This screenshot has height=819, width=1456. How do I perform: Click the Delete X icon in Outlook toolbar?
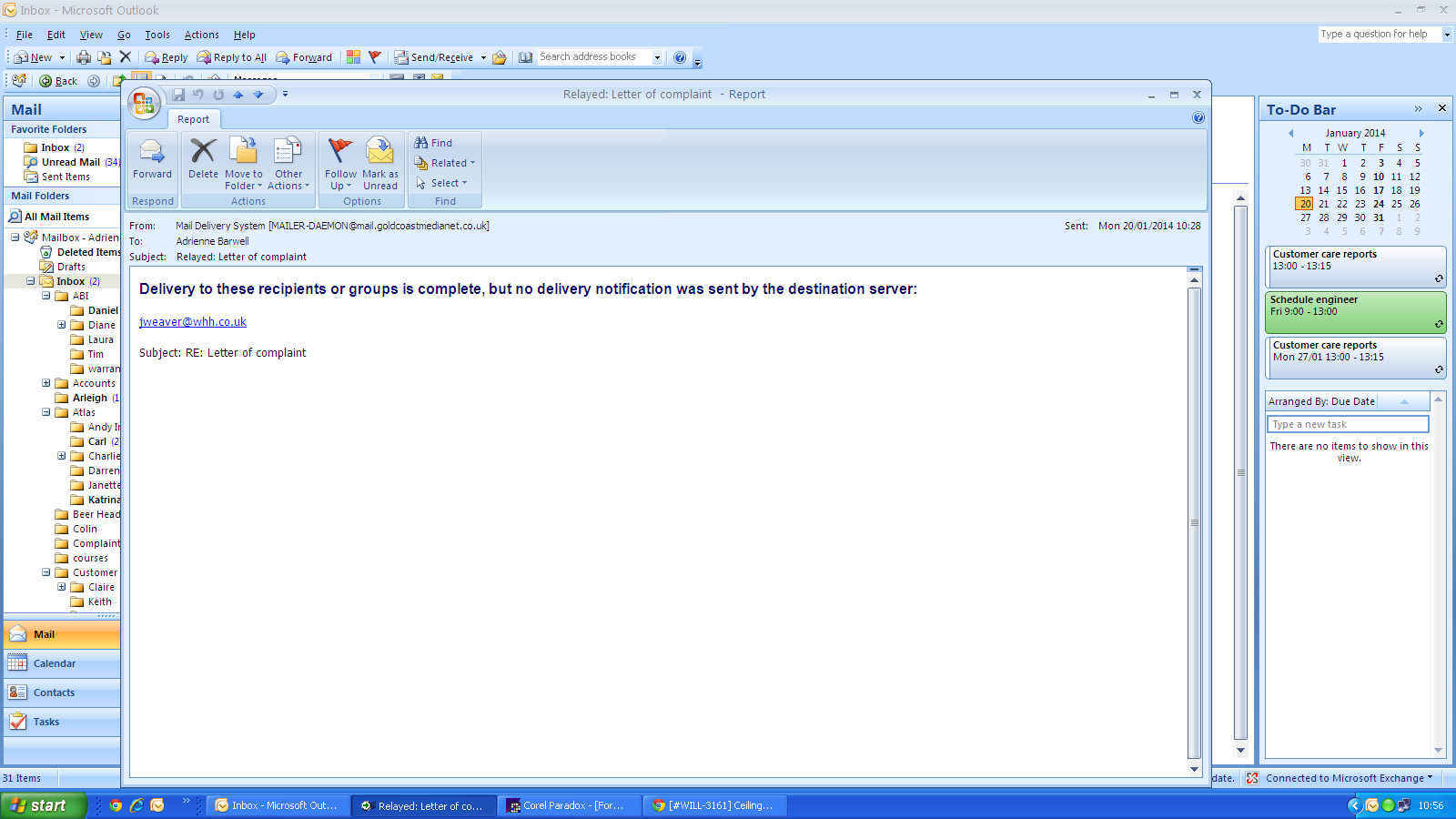(126, 57)
